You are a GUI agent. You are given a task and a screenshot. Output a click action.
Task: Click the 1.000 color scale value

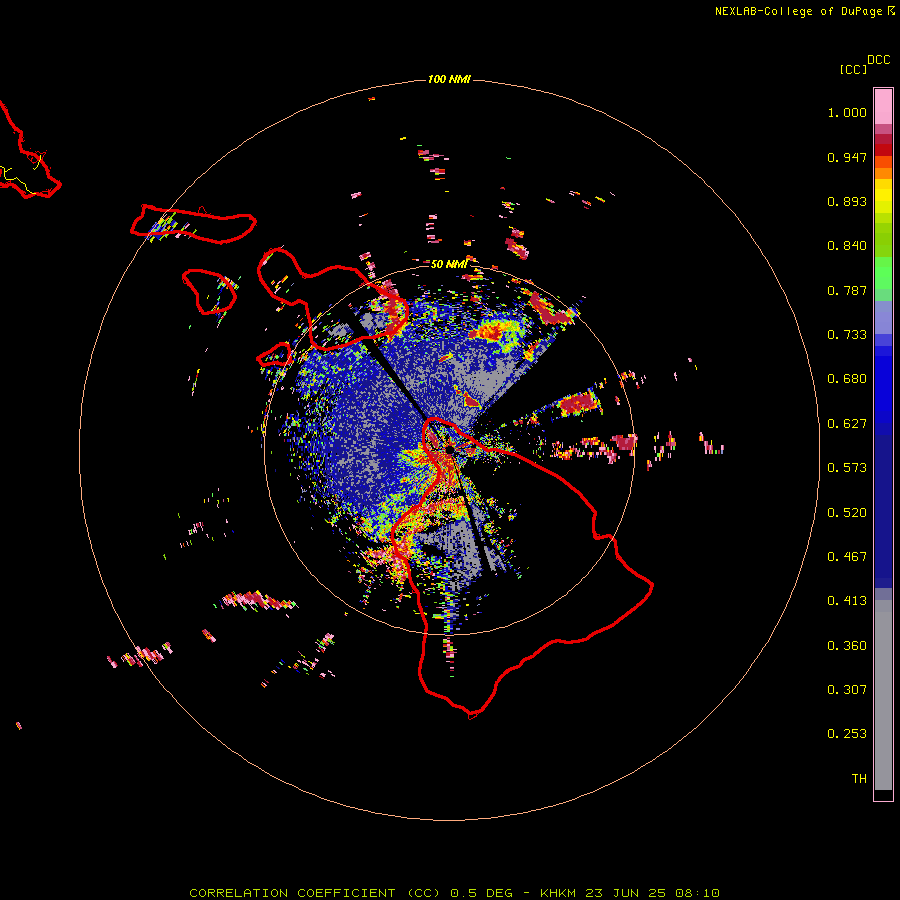(x=847, y=112)
